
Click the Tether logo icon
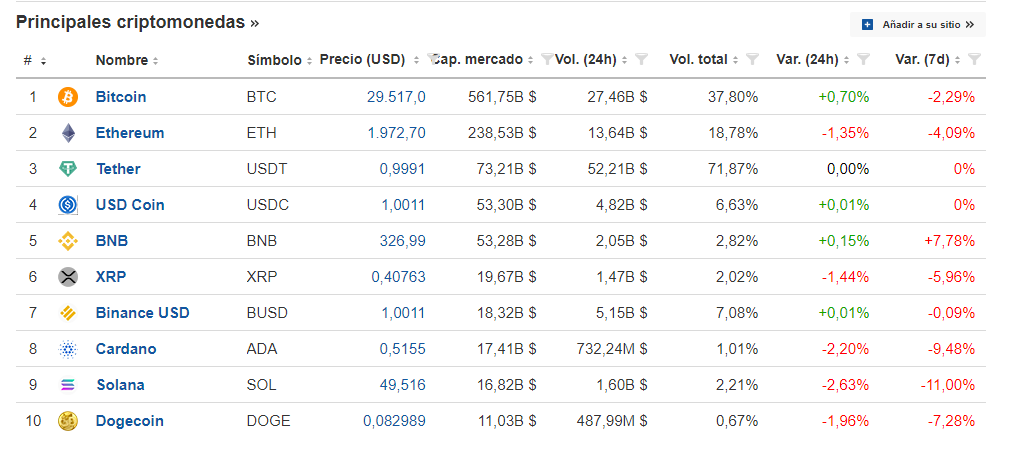point(68,169)
